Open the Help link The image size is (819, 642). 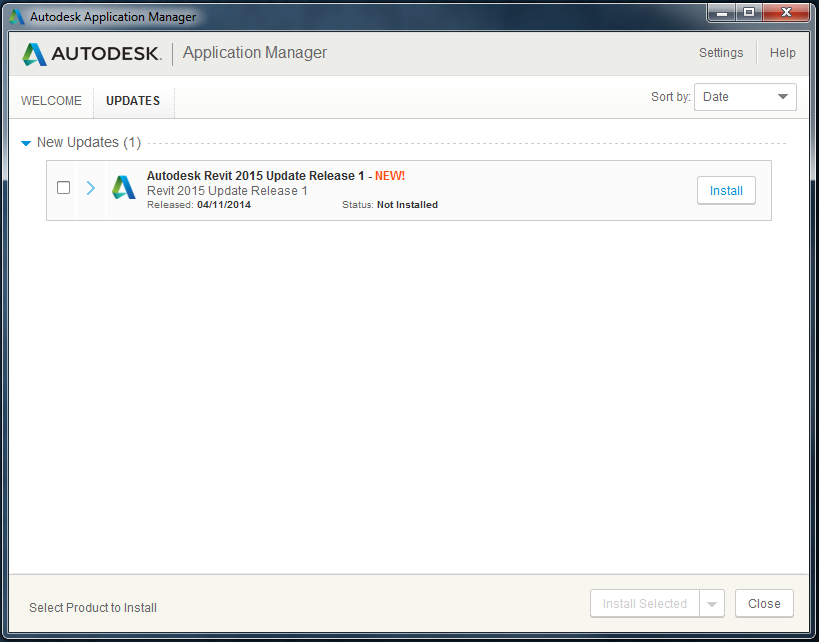[x=782, y=53]
